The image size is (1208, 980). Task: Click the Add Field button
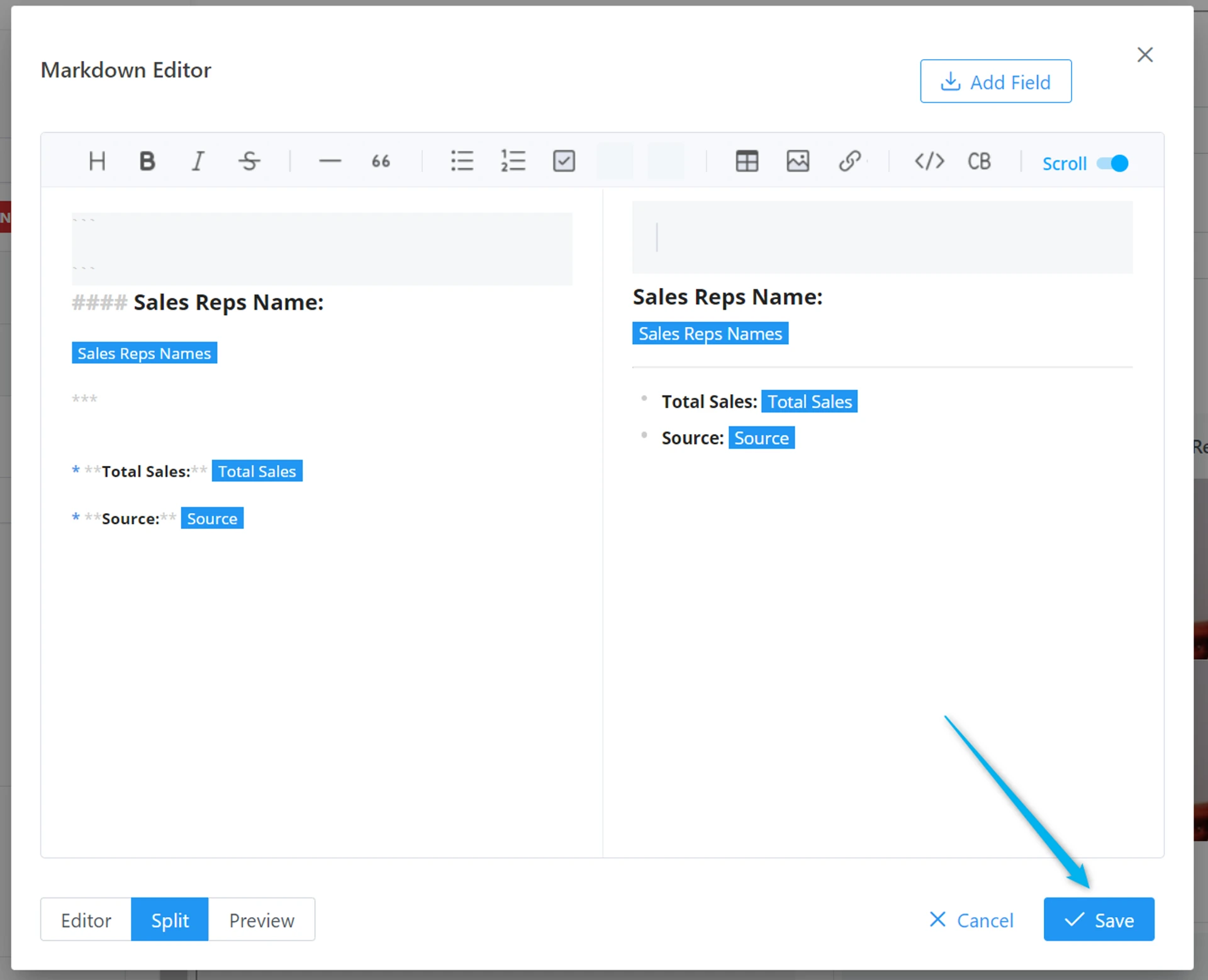click(x=995, y=82)
